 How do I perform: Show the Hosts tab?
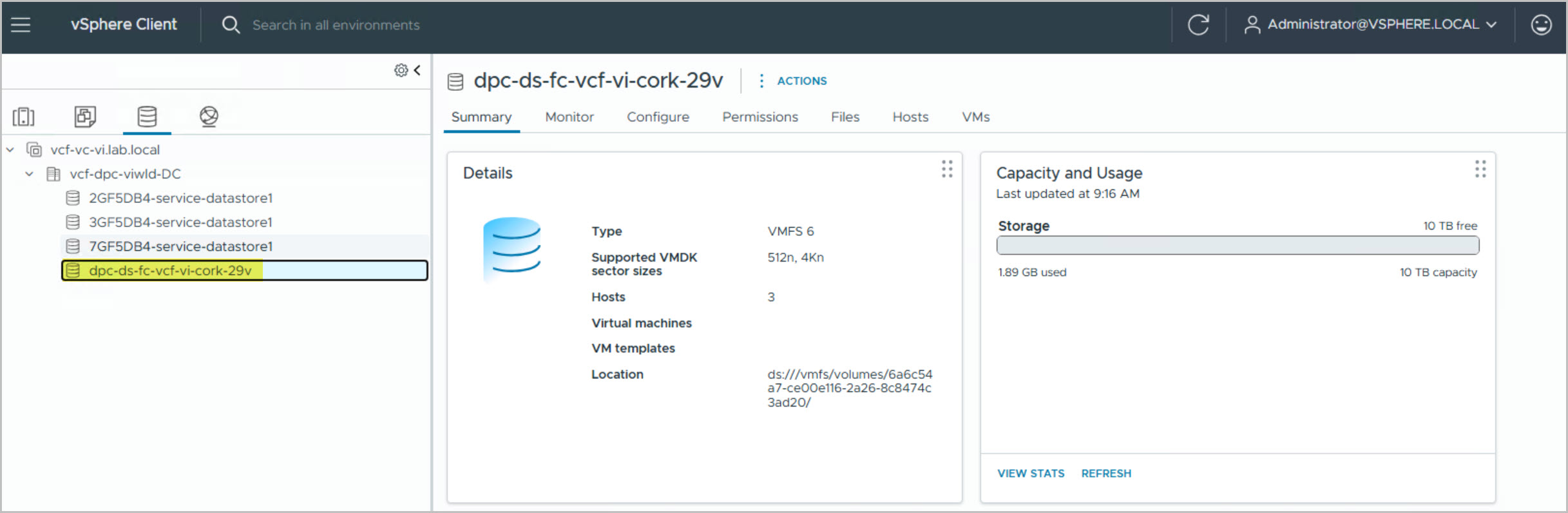click(910, 117)
